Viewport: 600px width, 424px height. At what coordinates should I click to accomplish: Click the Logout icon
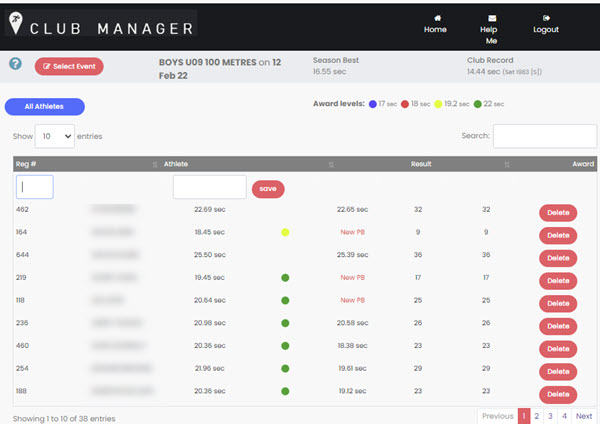tap(545, 18)
